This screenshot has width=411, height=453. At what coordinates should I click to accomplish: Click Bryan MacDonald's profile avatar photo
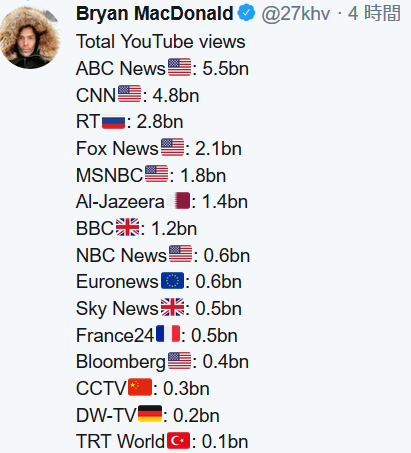pyautogui.click(x=30, y=37)
